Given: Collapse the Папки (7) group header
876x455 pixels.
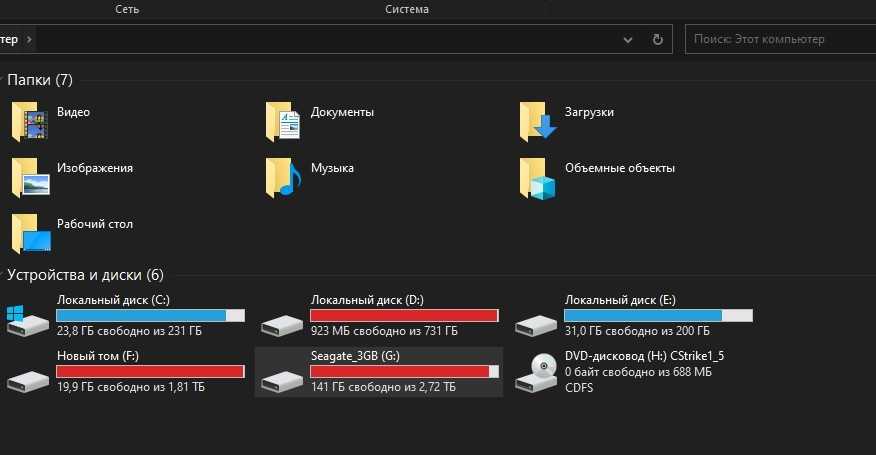Looking at the screenshot, I should (40, 80).
